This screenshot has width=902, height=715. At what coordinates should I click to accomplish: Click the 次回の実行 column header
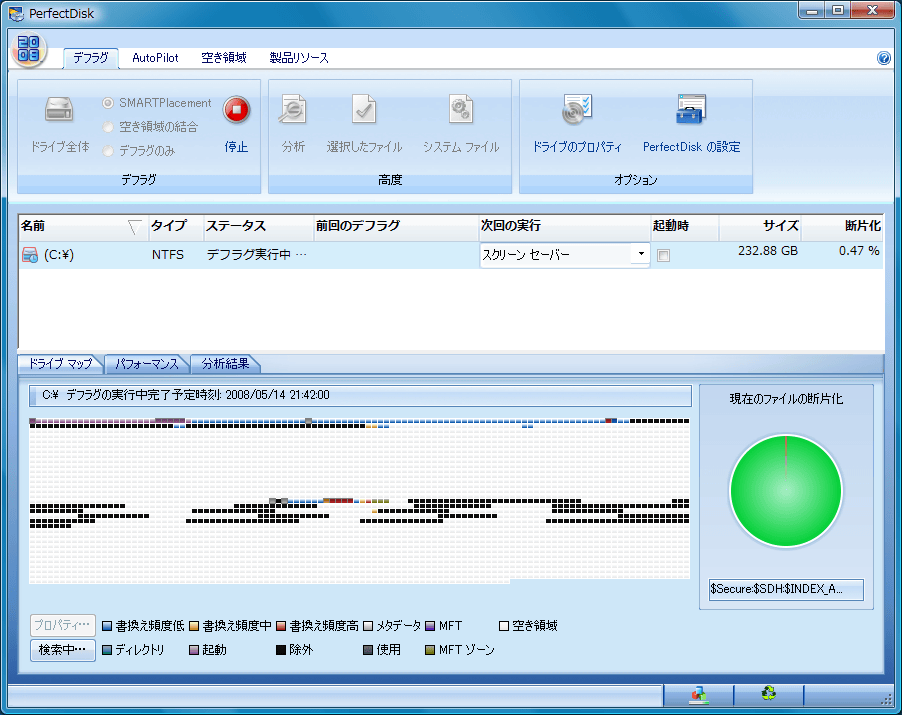(x=564, y=226)
